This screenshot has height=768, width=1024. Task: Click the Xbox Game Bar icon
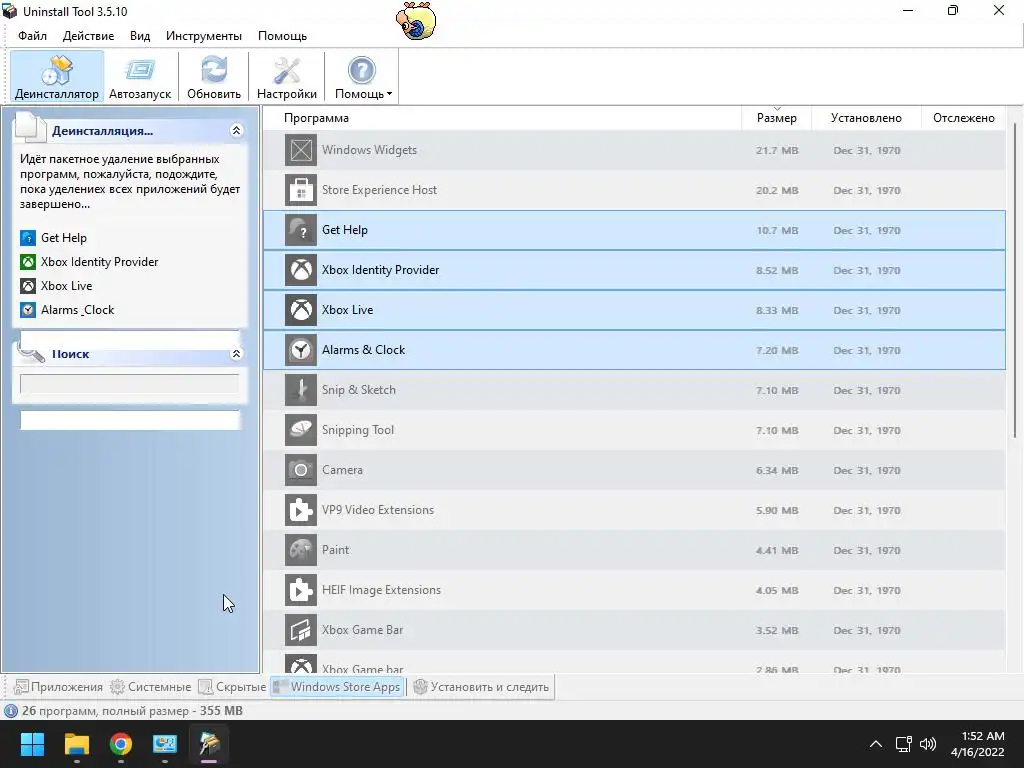click(301, 630)
